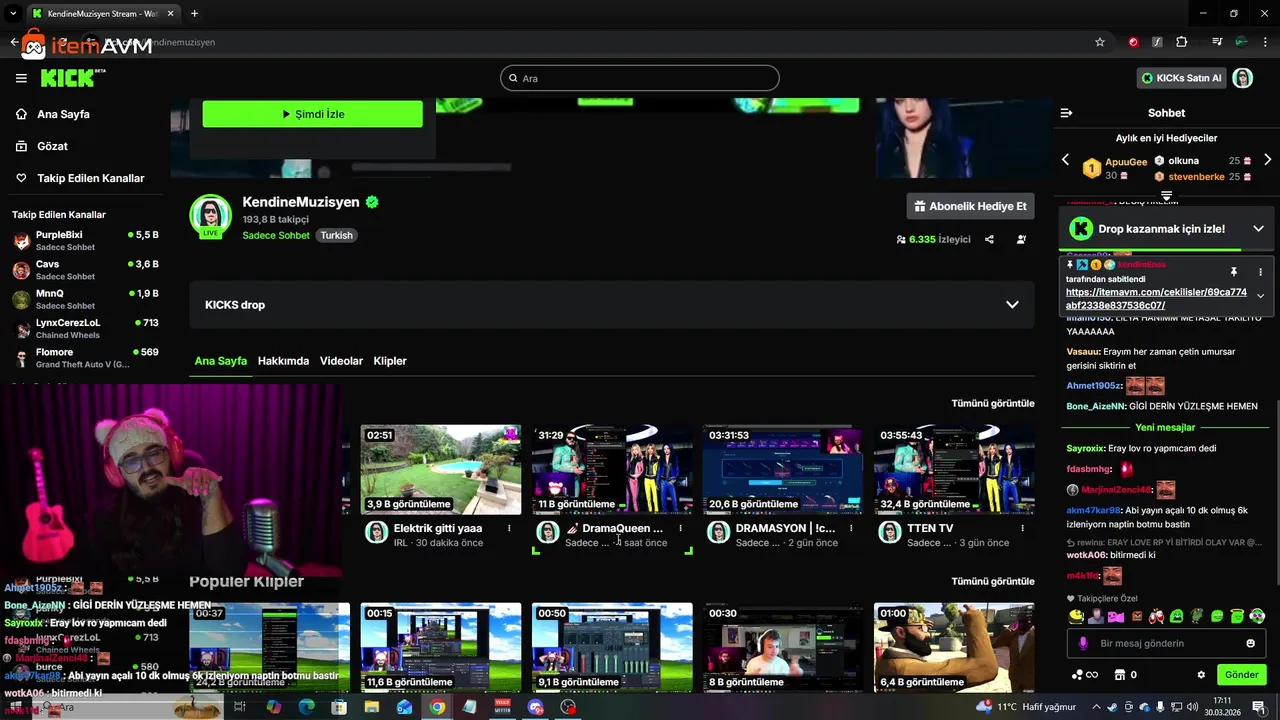Open the hamburger sidebar menu
The image size is (1280, 720).
click(21, 78)
